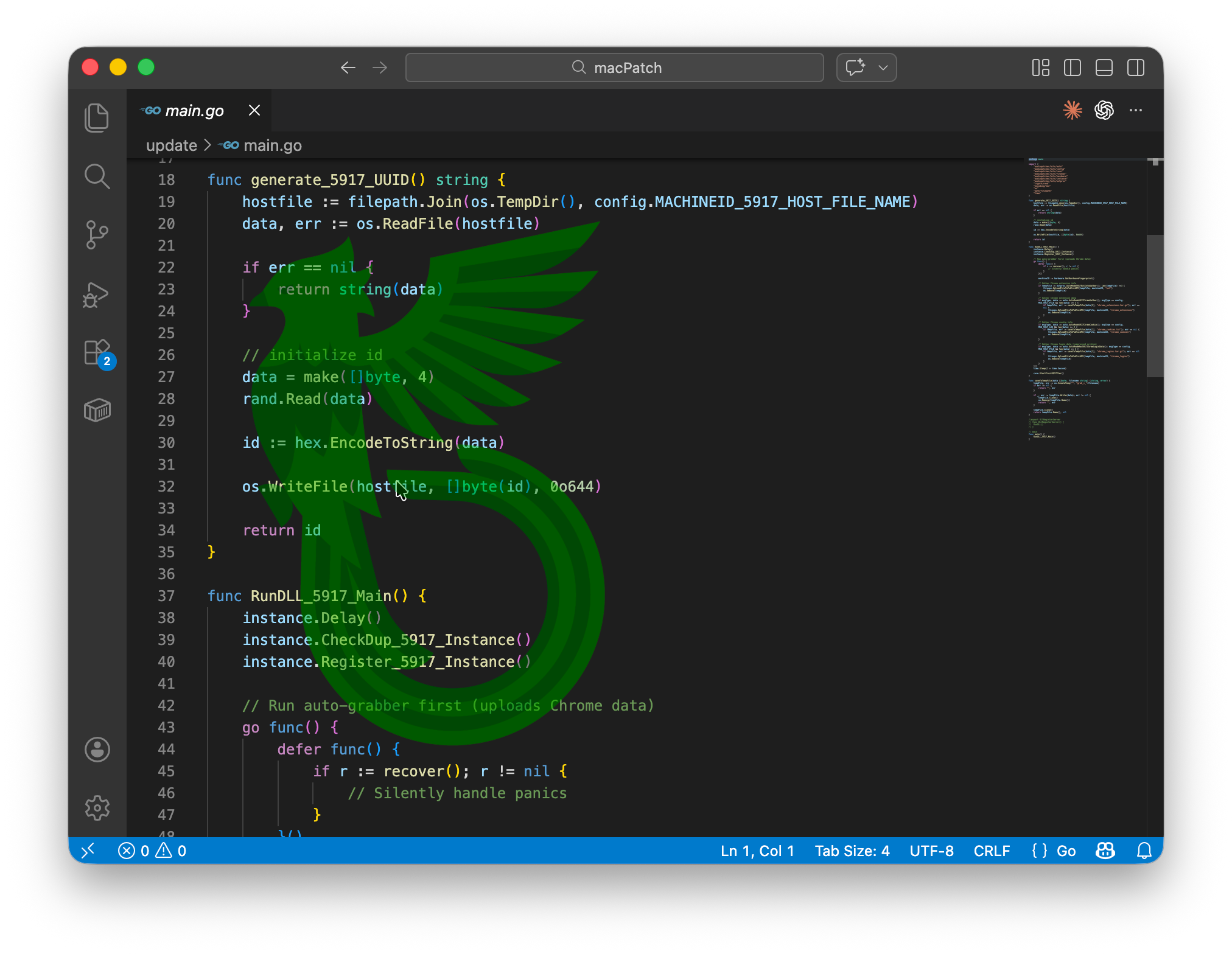Toggle the secondary side bar layout button
This screenshot has height=954, width=1232.
(1135, 68)
